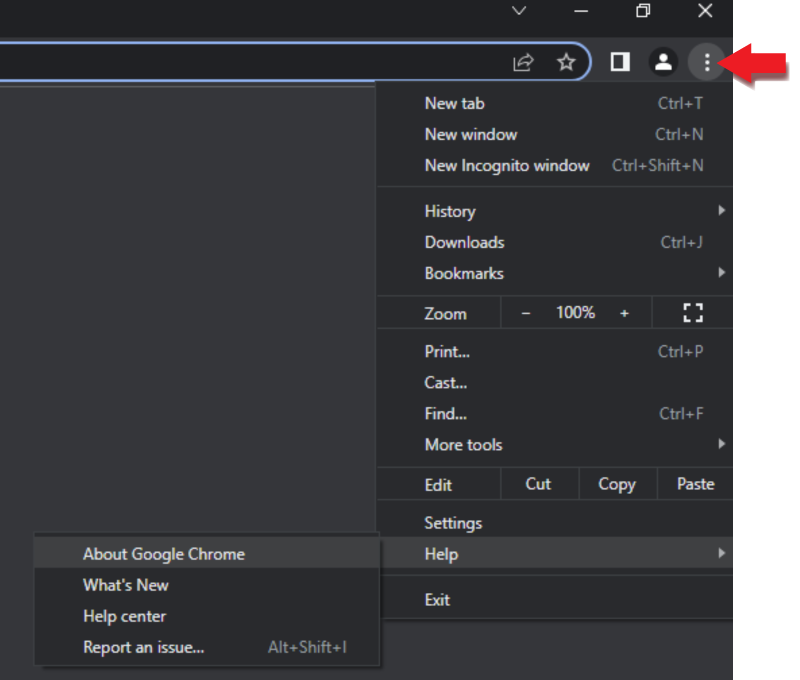Expand the History submenu

[x=450, y=211]
